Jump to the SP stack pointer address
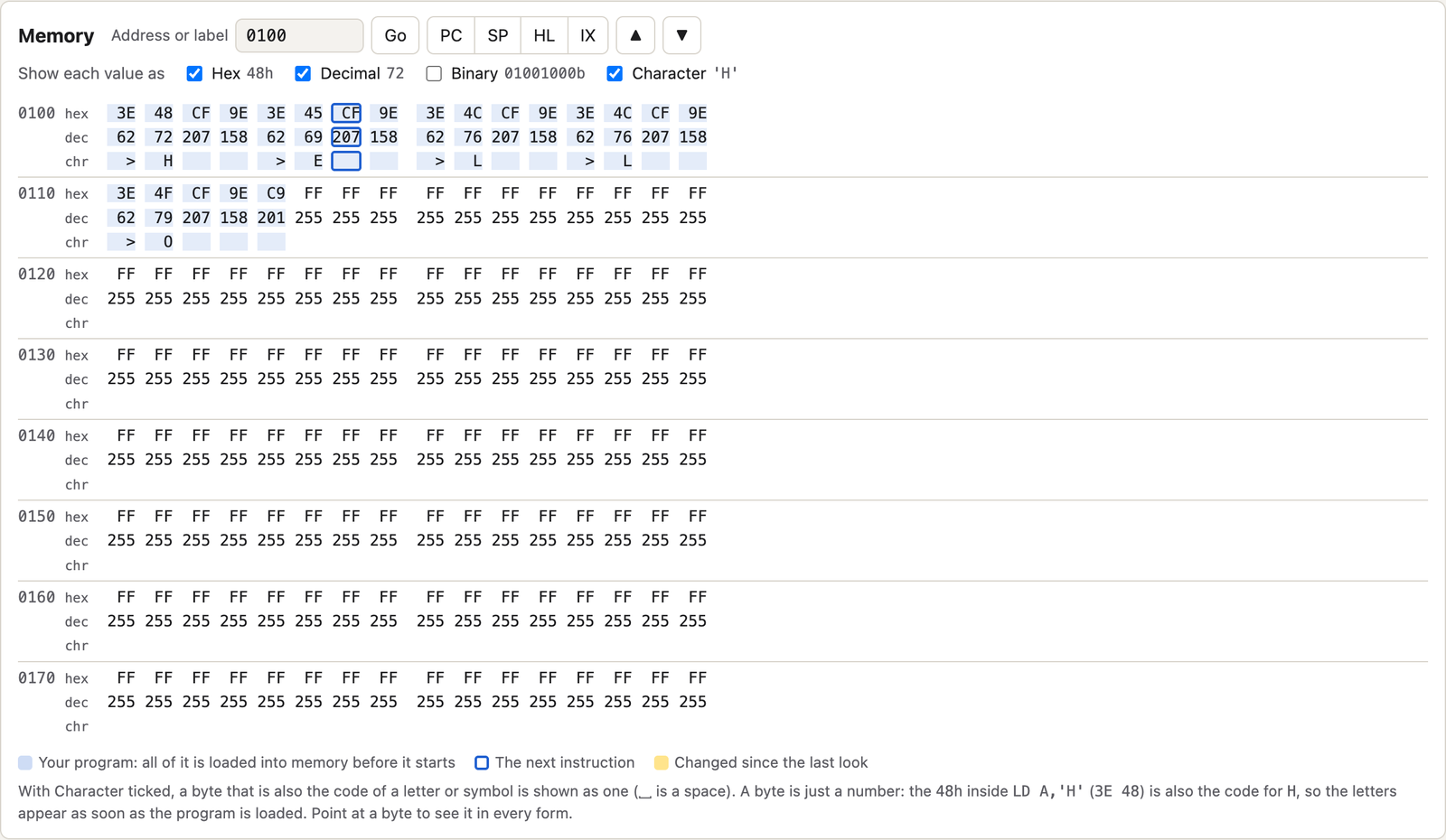The width and height of the screenshot is (1446, 840). pos(498,35)
